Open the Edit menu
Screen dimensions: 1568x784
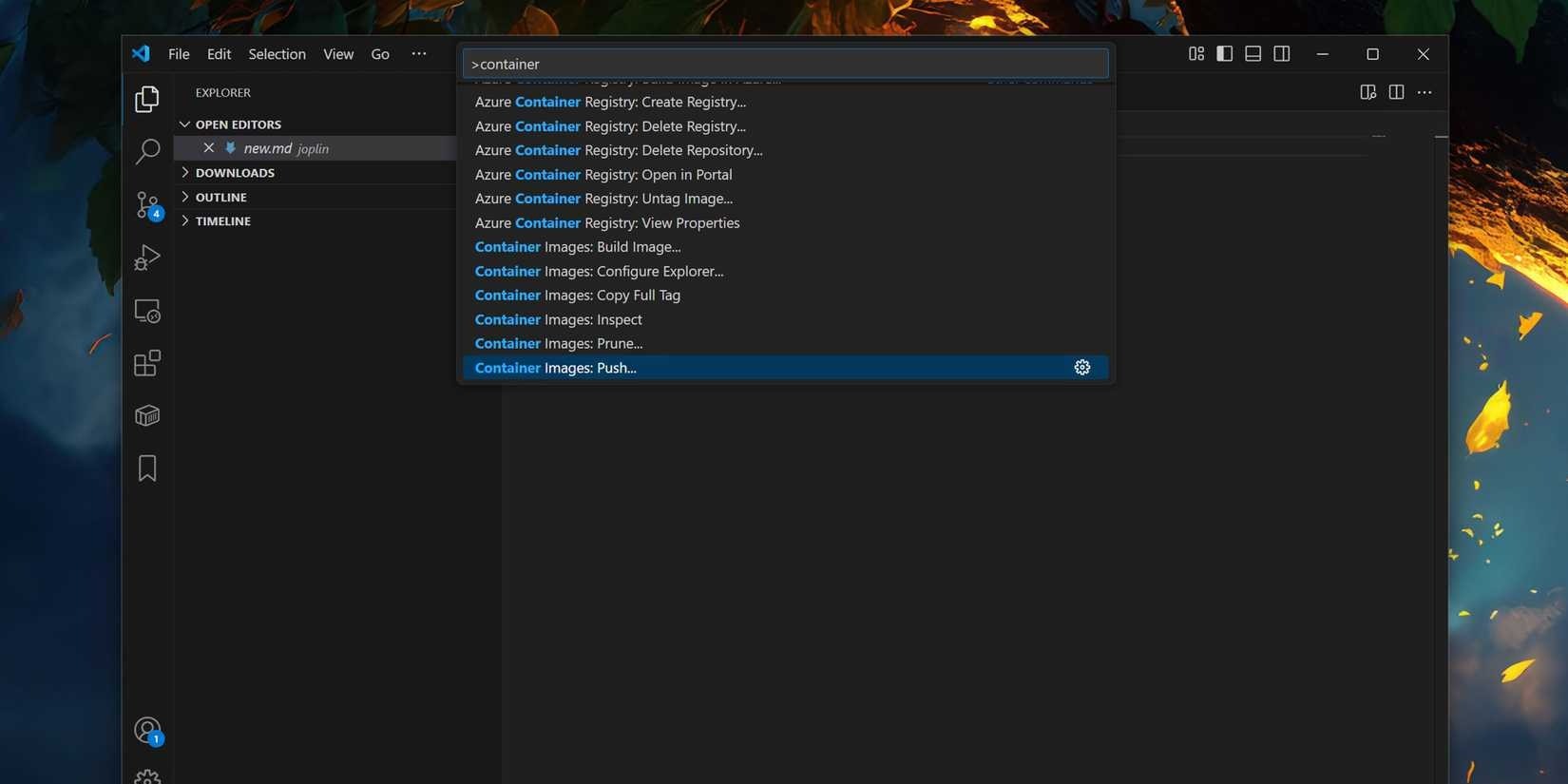tap(219, 54)
